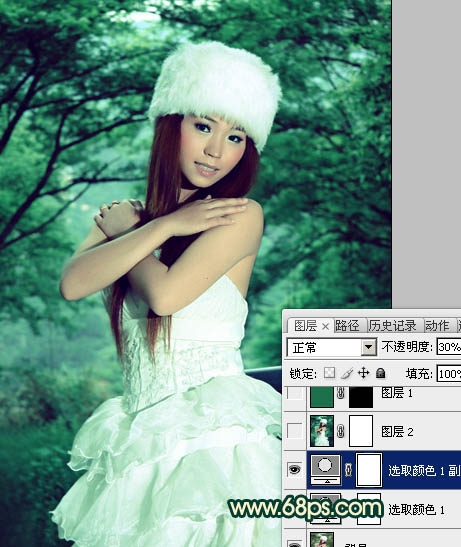Click the 不透明度 opacity field showing 30%
The height and width of the screenshot is (547, 461).
(449, 347)
